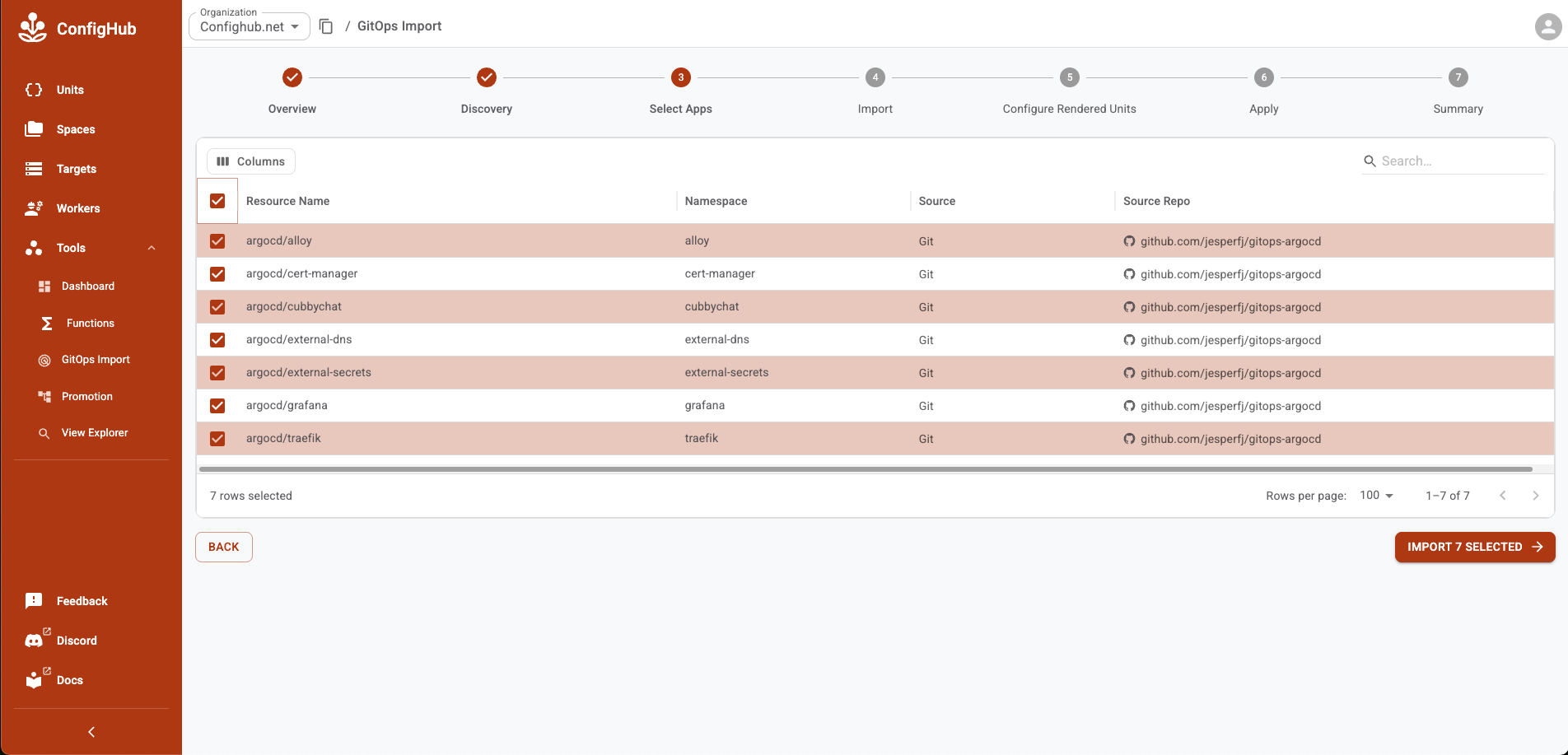Click the "1–7 of 7" pagination text
1568x755 pixels.
click(x=1448, y=496)
